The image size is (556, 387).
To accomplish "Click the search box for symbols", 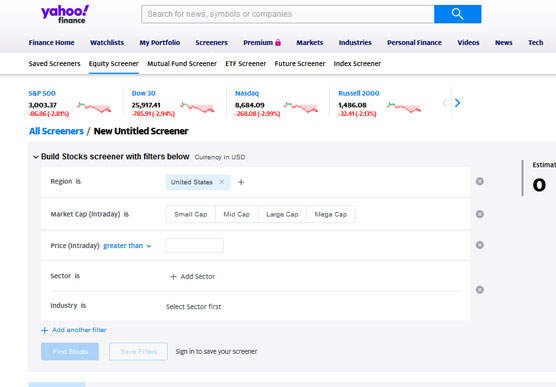I will click(x=288, y=14).
